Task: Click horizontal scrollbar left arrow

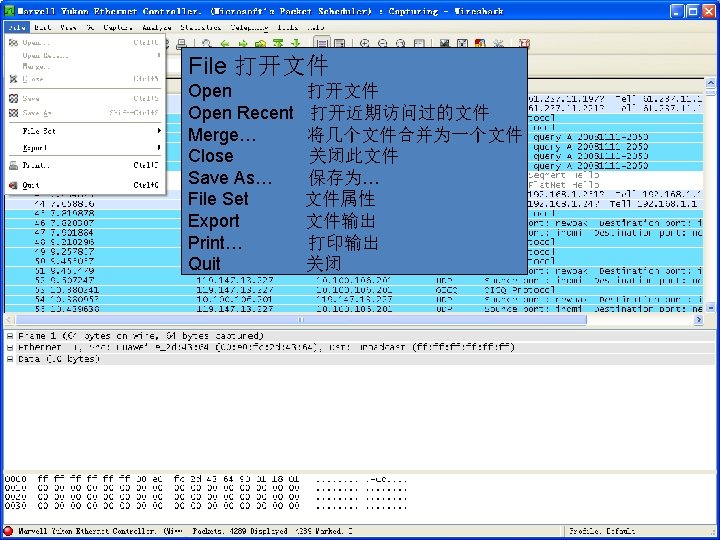Action: [10, 320]
